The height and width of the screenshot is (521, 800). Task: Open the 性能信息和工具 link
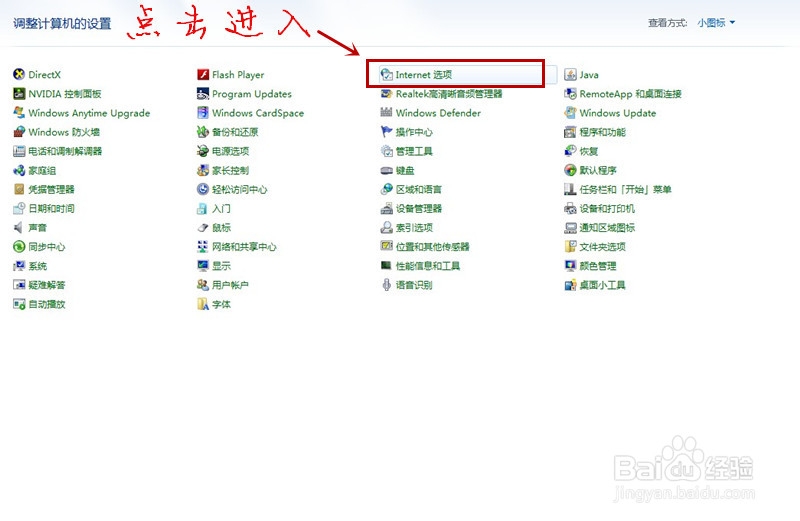click(x=428, y=266)
